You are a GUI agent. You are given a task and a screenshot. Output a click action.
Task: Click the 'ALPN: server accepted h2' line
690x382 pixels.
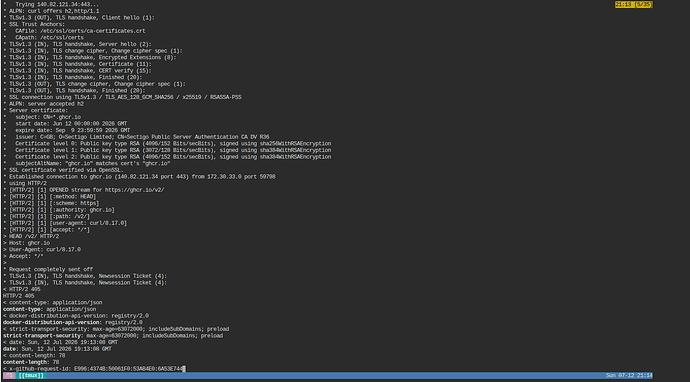[43, 104]
